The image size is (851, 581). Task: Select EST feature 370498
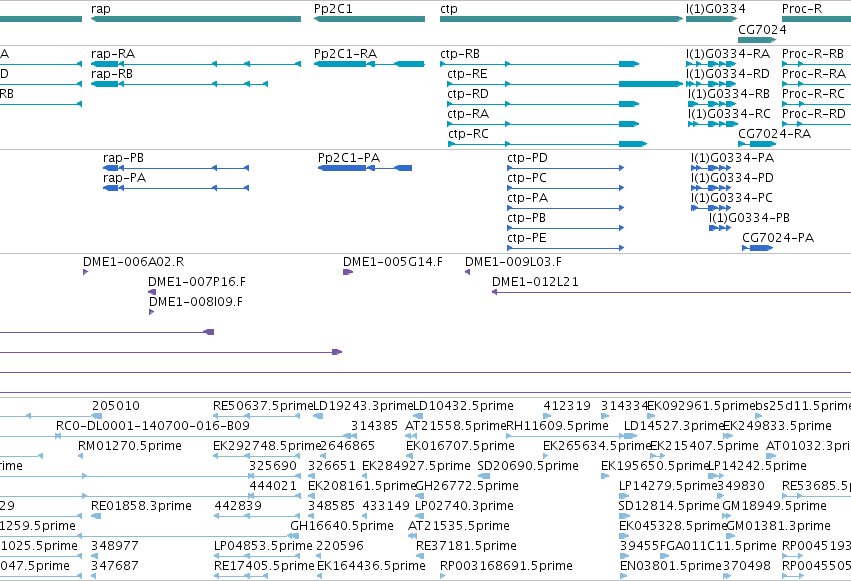pos(747,566)
